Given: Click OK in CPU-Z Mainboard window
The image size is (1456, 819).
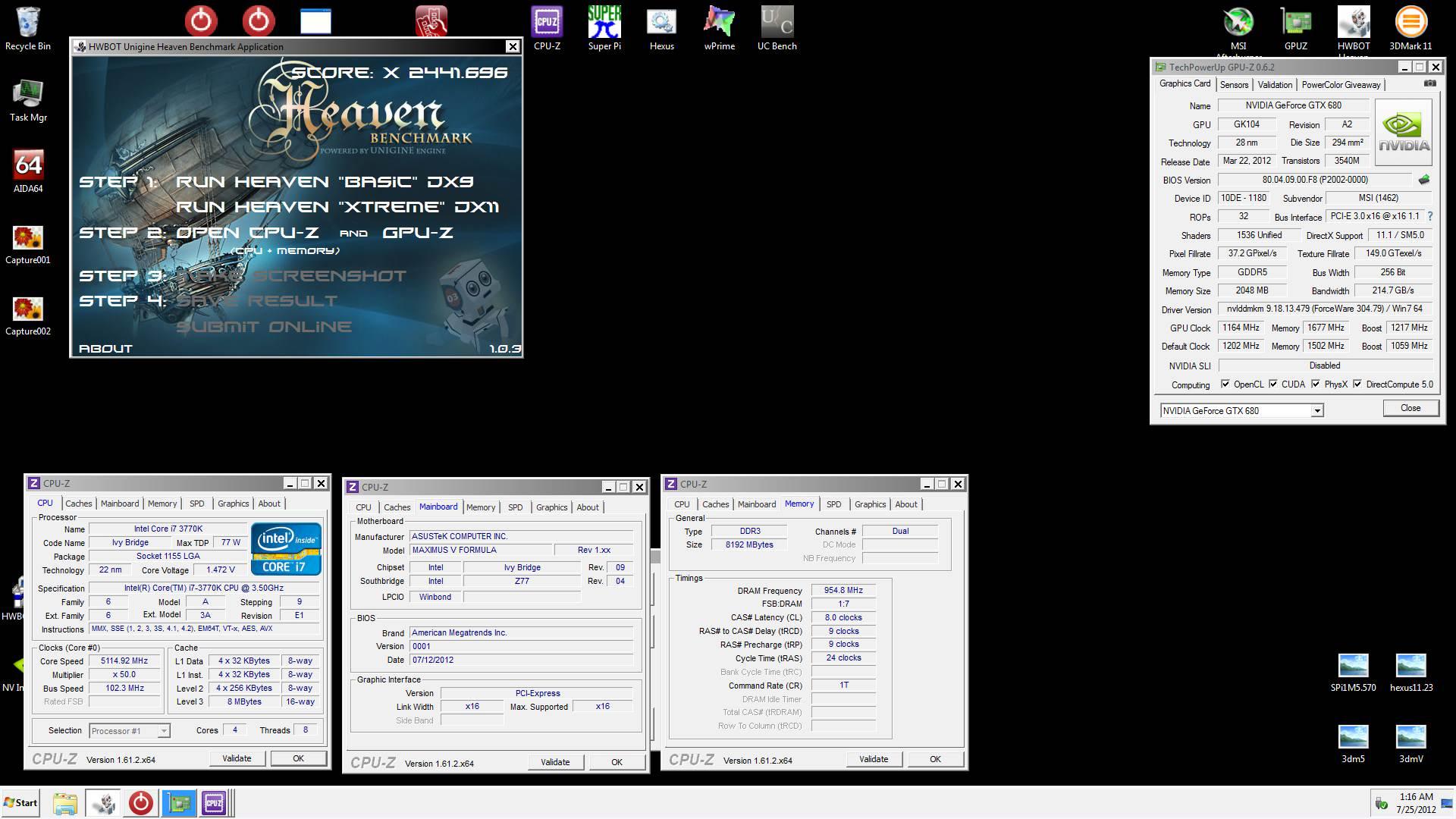Looking at the screenshot, I should [617, 762].
